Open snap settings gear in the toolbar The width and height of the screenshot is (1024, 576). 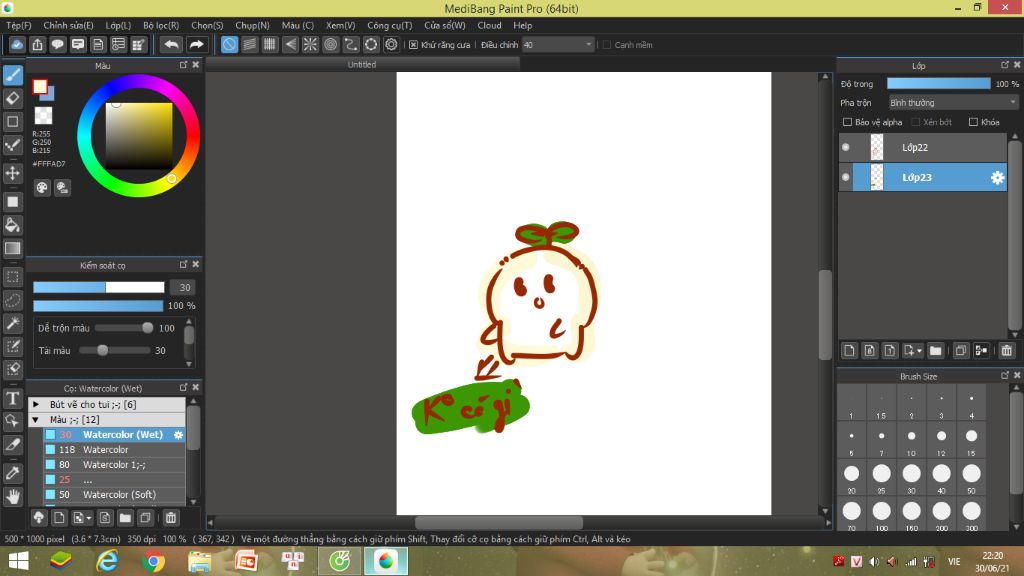(391, 44)
